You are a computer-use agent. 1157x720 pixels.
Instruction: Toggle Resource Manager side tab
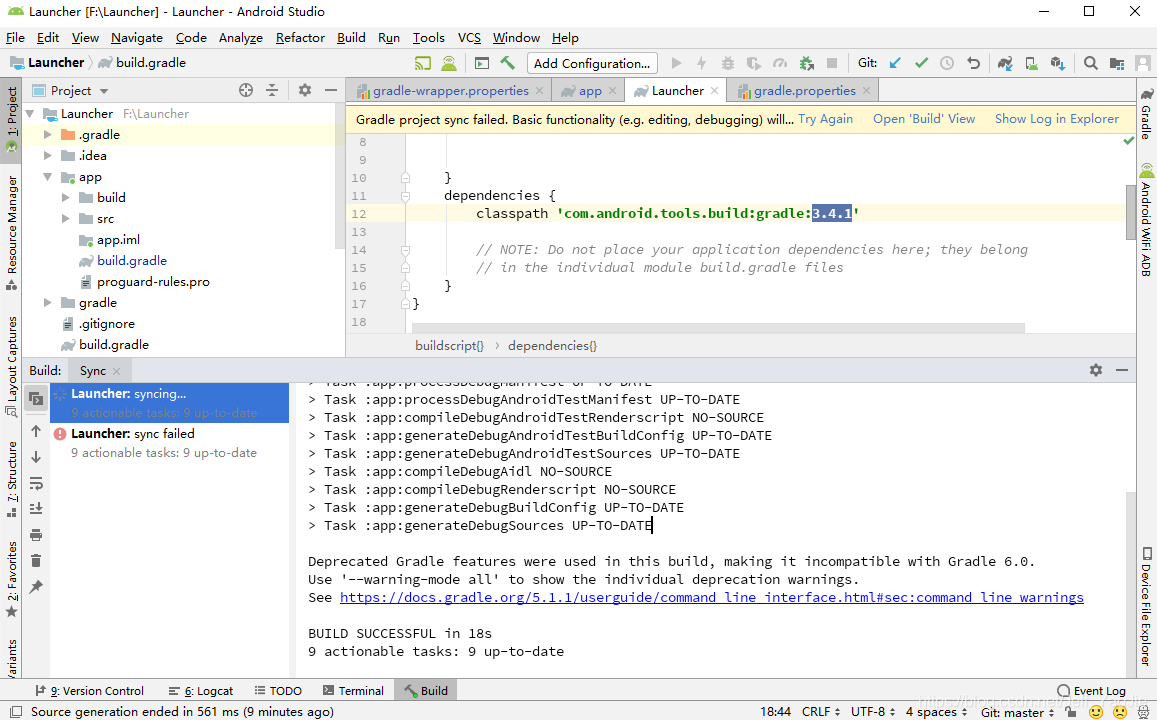pos(11,232)
